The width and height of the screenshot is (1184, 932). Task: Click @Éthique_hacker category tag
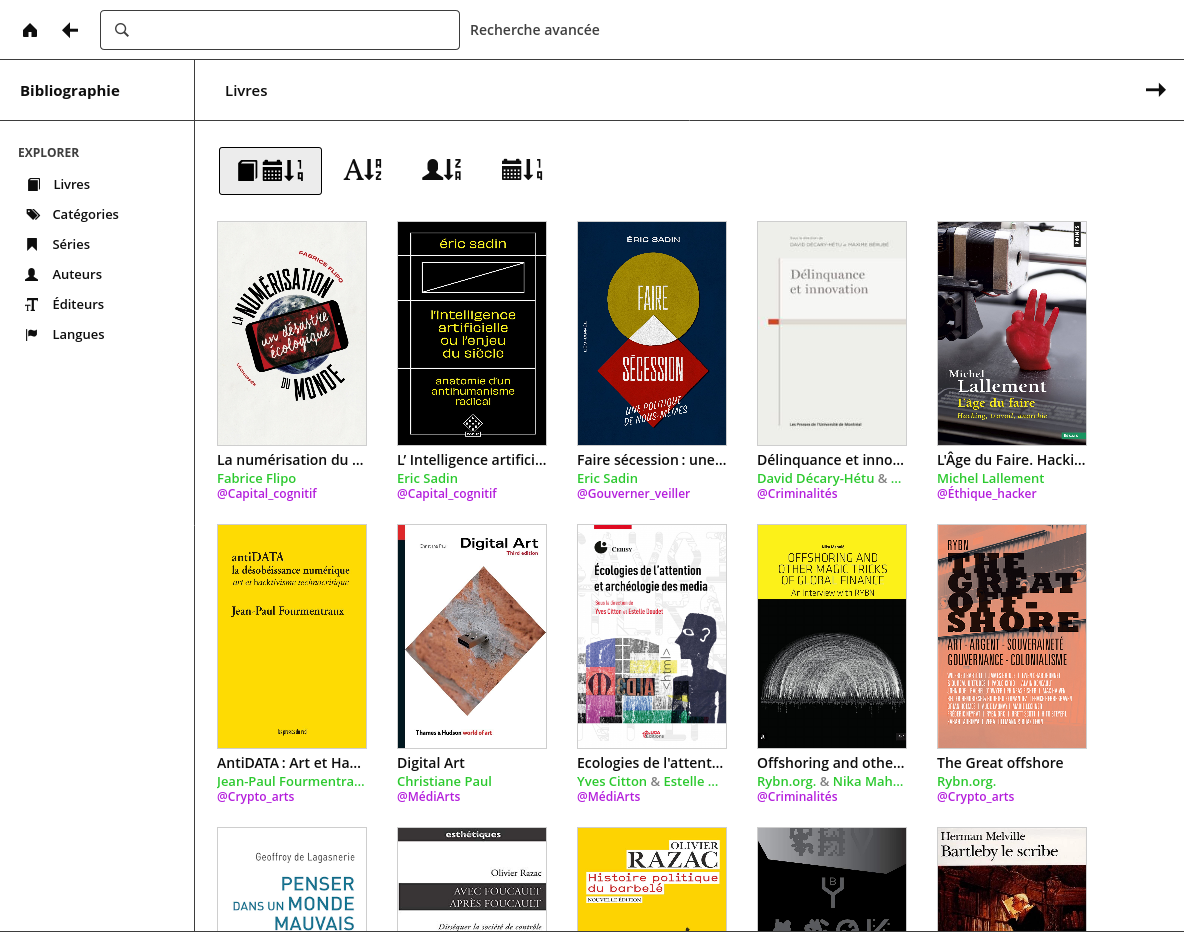(x=987, y=493)
